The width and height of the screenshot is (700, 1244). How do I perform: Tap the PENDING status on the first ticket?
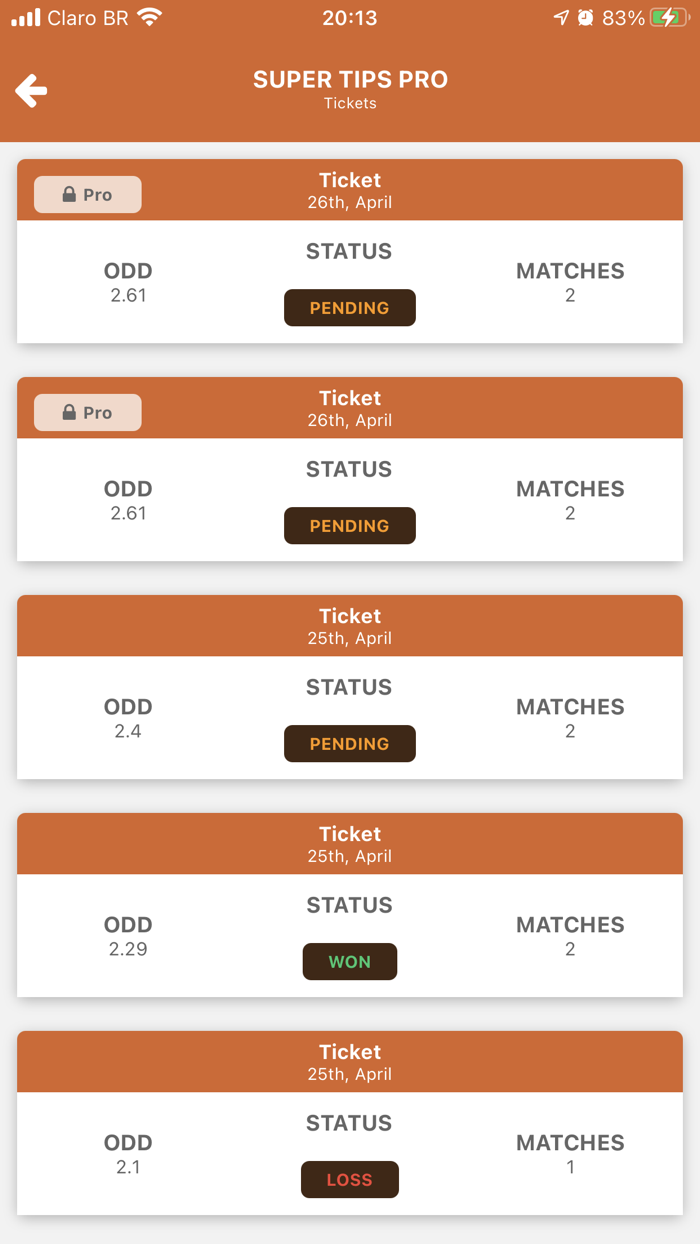pyautogui.click(x=349, y=307)
